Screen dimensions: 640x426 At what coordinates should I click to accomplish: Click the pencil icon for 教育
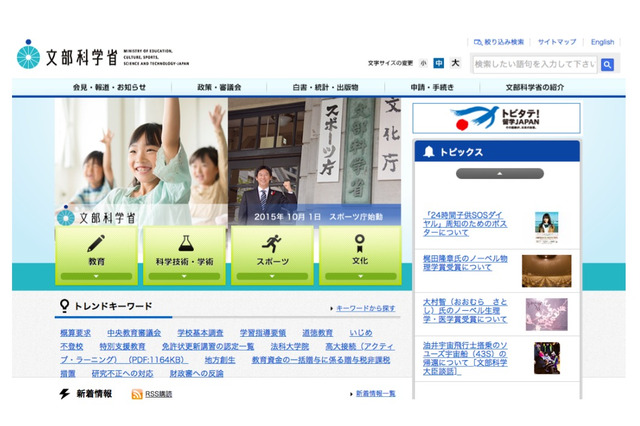pyautogui.click(x=96, y=244)
